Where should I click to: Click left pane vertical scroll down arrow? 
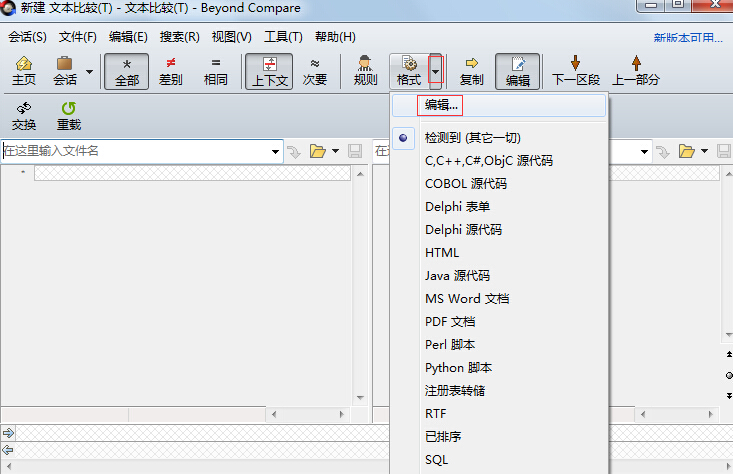point(360,398)
